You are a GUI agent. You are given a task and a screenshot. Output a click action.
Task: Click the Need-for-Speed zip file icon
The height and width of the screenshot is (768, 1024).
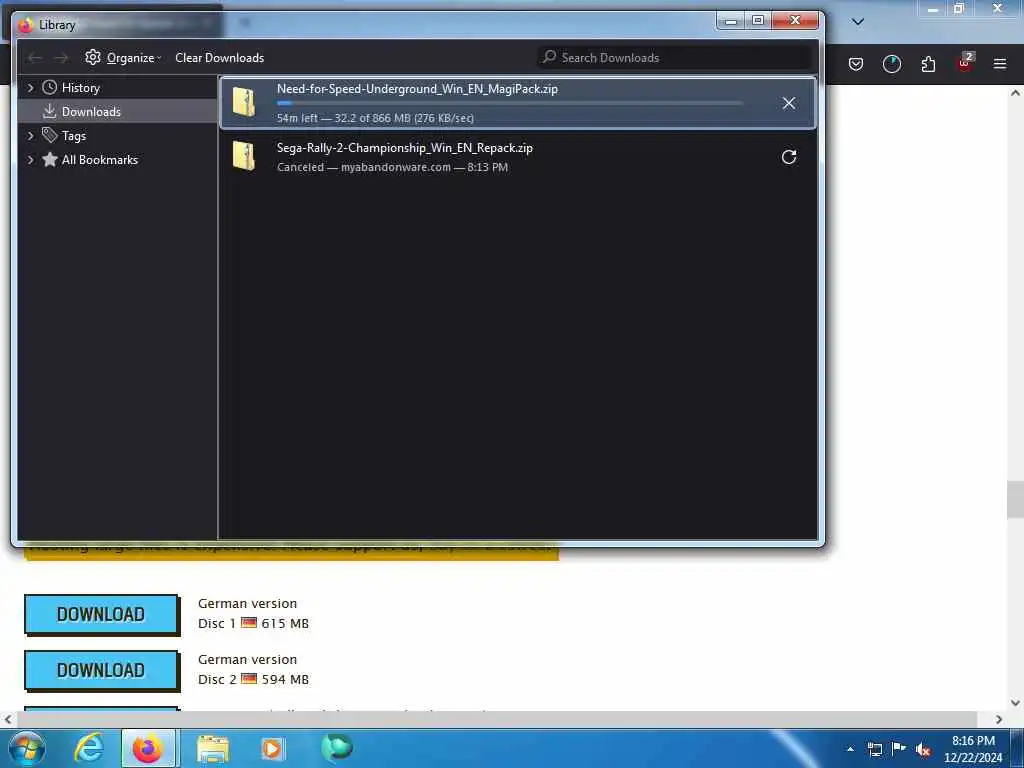[x=244, y=102]
